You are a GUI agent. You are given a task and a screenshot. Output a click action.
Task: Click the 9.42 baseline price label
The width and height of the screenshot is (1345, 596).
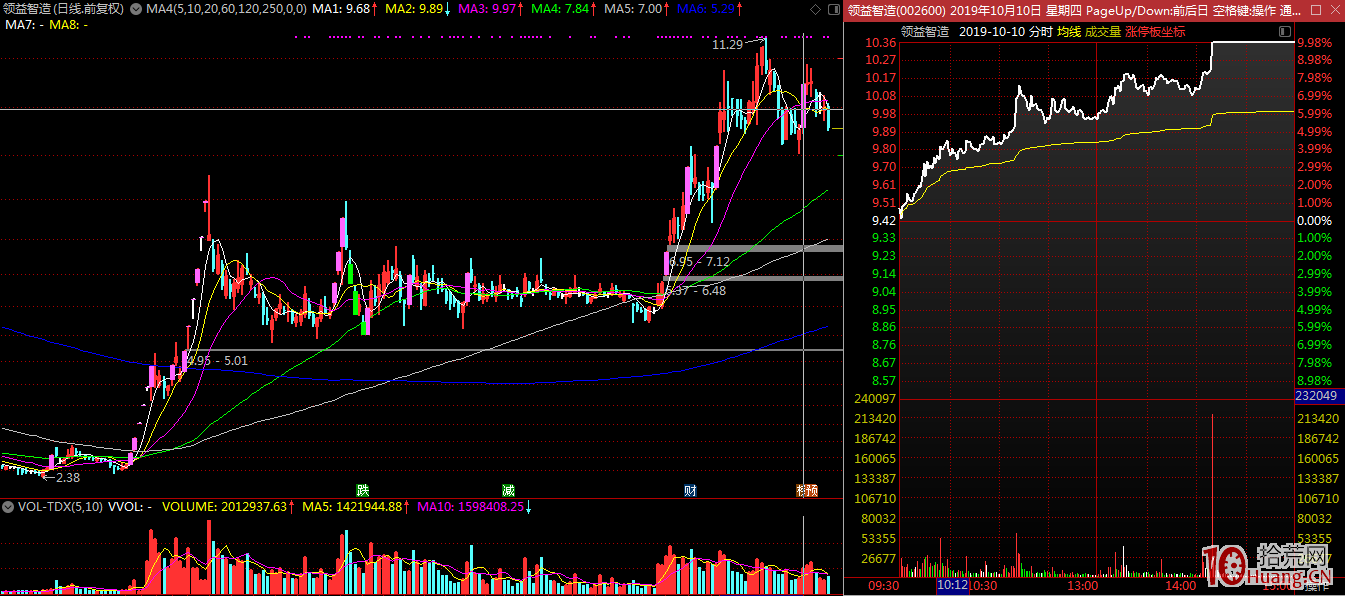tap(884, 220)
